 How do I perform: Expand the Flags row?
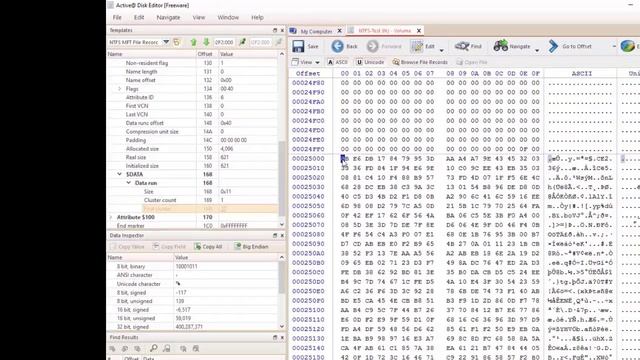[x=120, y=89]
